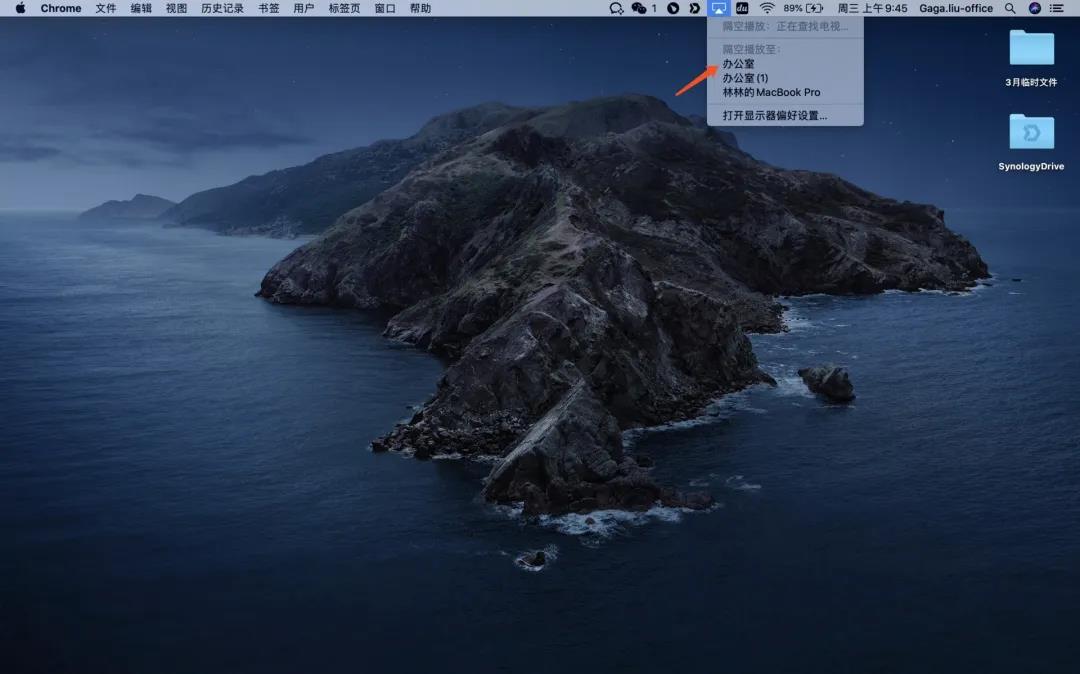Viewport: 1080px width, 674px height.
Task: Open Notification Center list icon
Action: (x=1057, y=8)
